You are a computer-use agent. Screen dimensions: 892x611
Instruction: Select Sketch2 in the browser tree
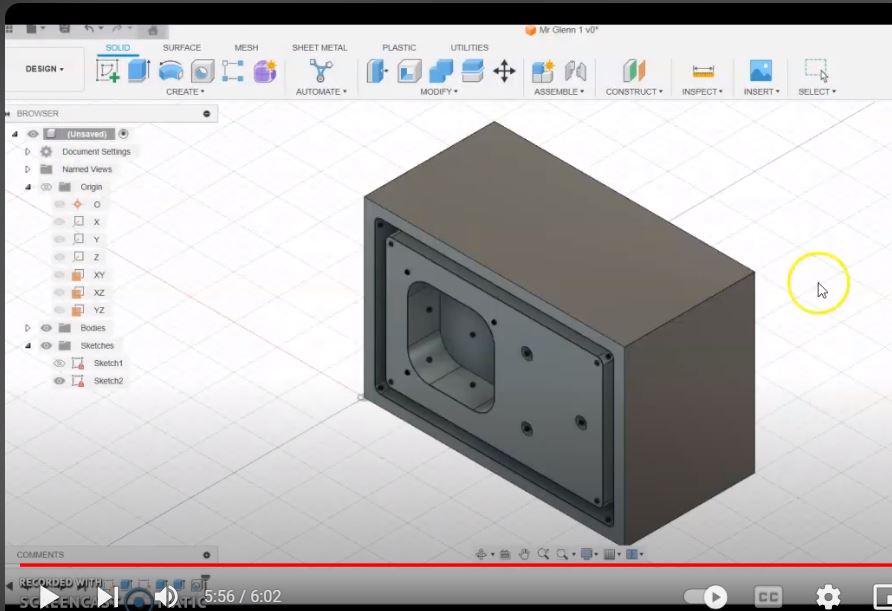108,381
